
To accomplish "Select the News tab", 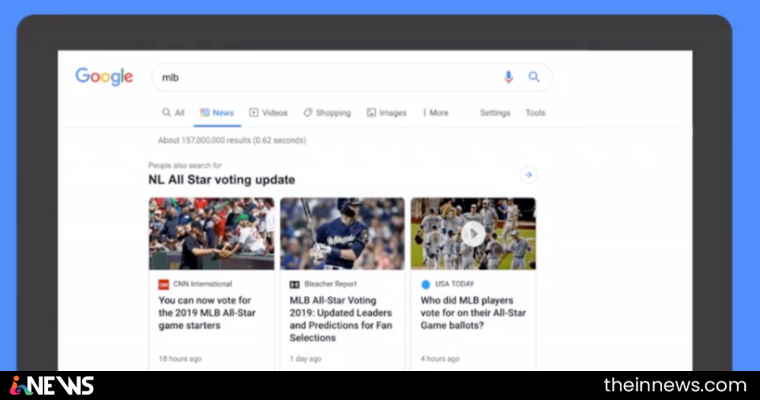I will (x=217, y=112).
